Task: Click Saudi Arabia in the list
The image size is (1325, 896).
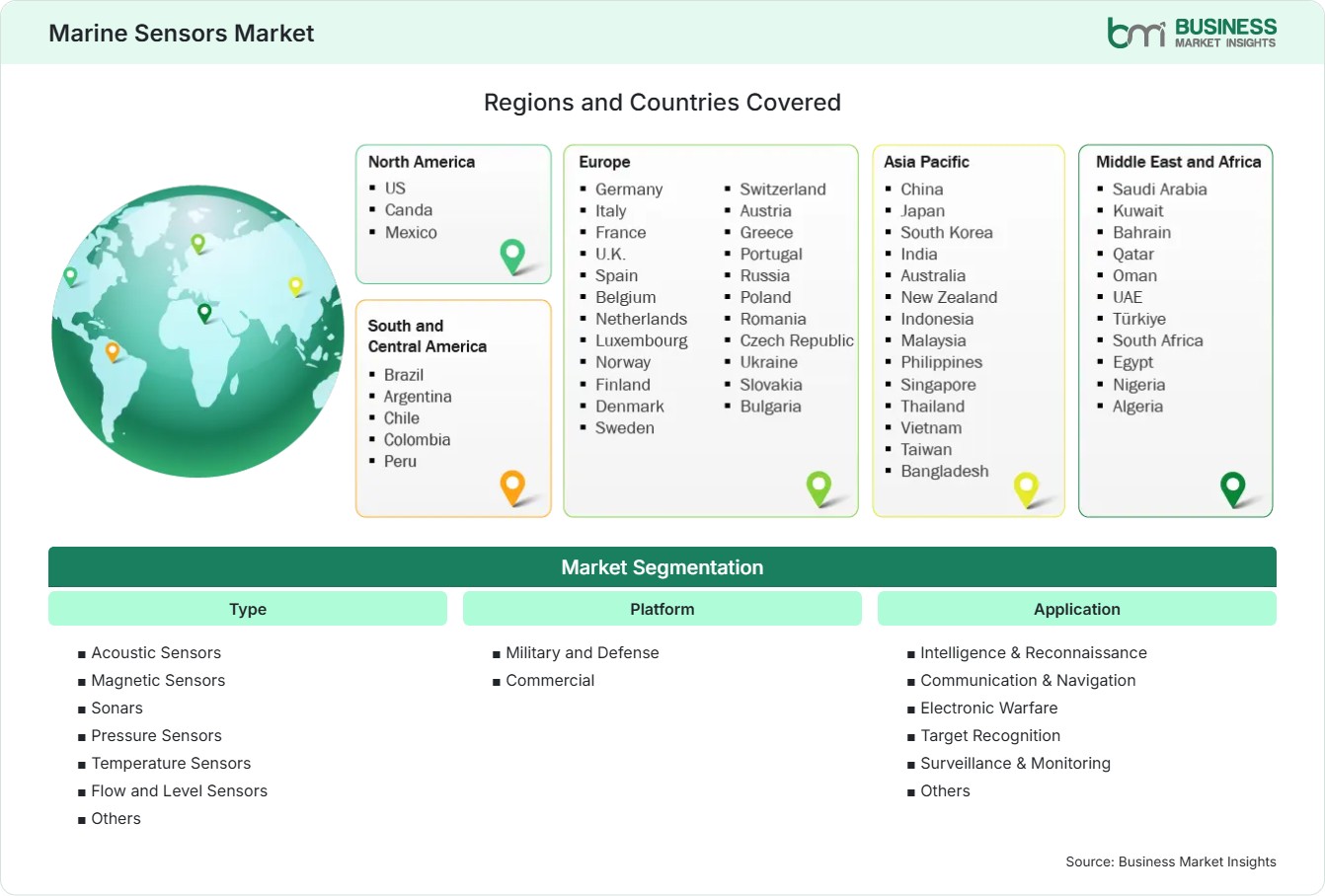Action: click(x=1160, y=189)
